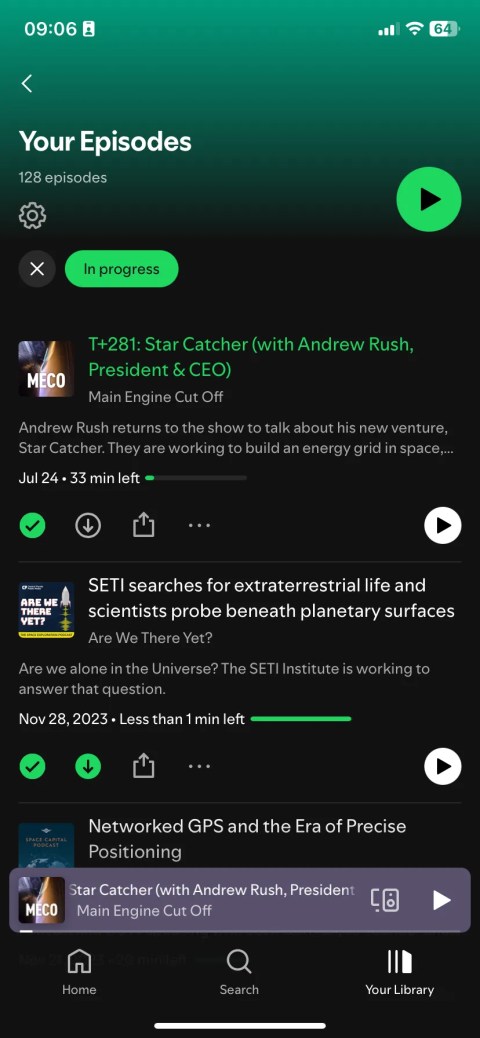This screenshot has height=1038, width=480.
Task: Tap MECO artwork in mini player
Action: (x=42, y=900)
